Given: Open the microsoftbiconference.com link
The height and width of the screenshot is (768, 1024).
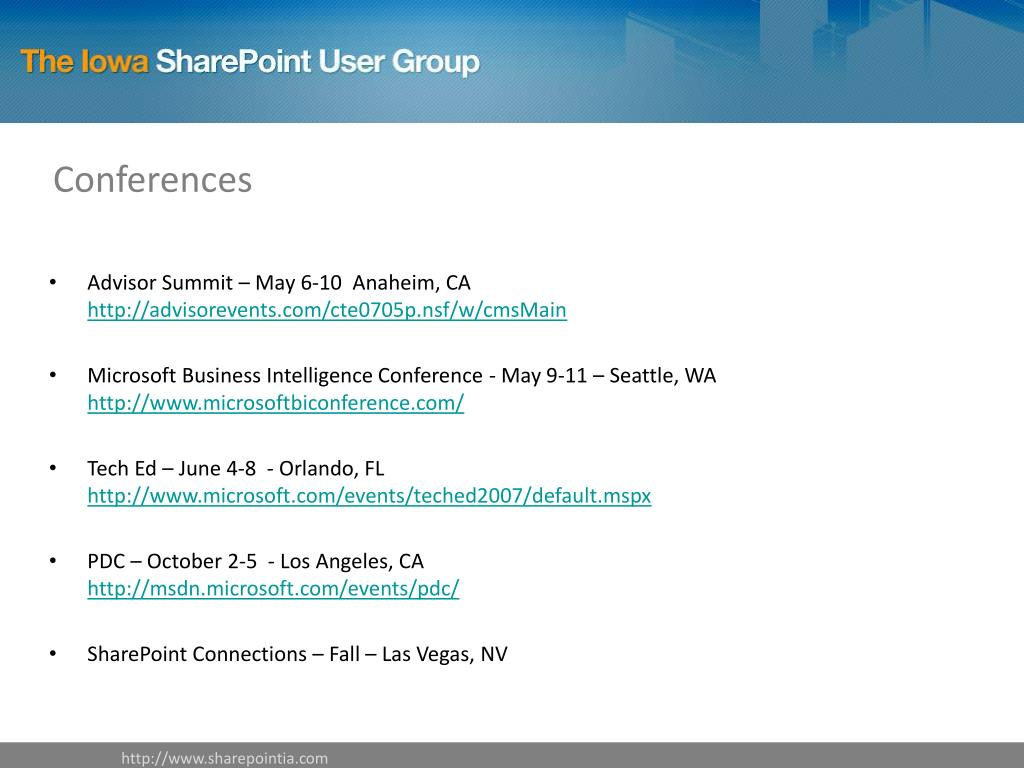Looking at the screenshot, I should point(276,402).
